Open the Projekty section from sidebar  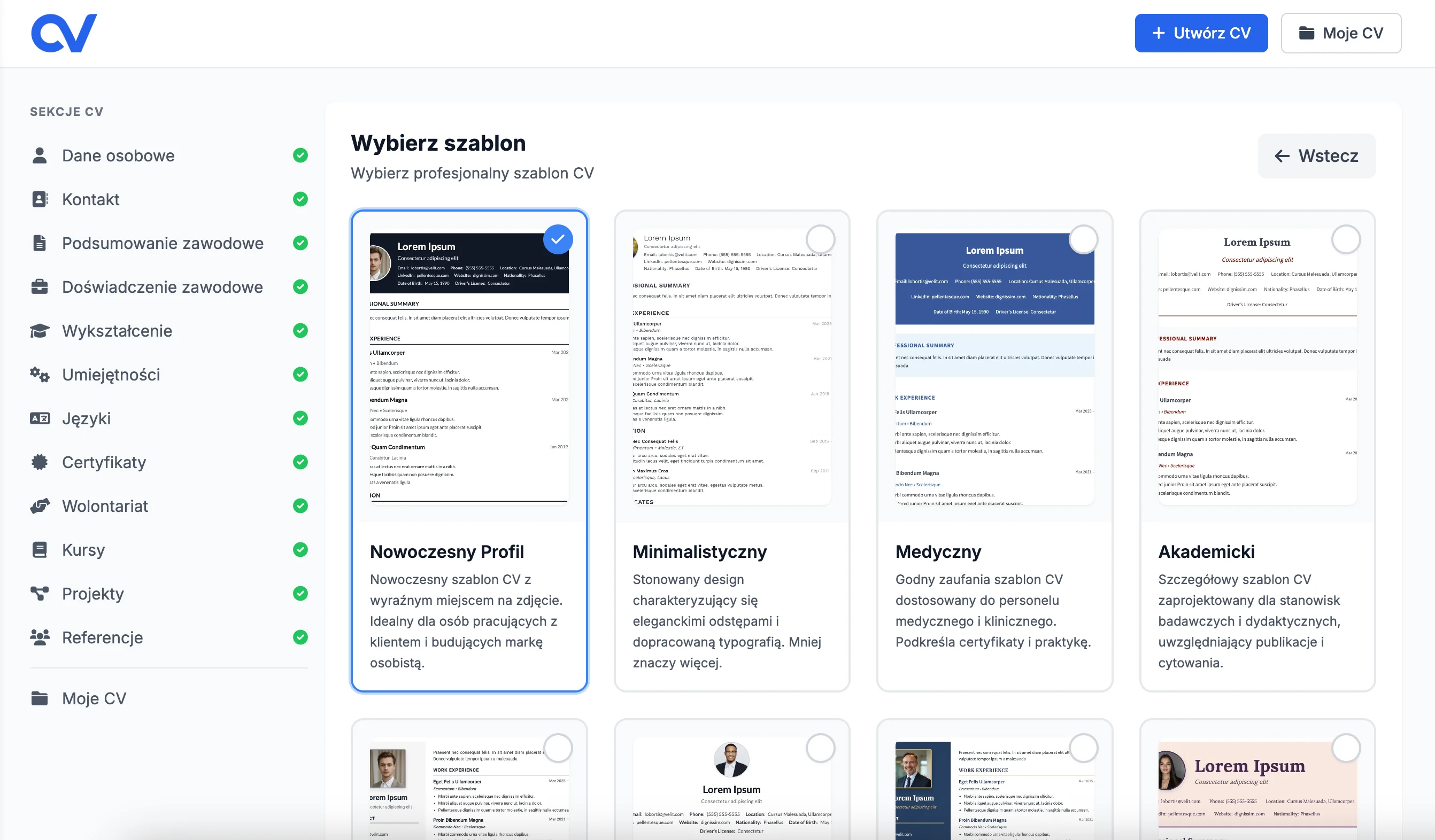click(92, 594)
